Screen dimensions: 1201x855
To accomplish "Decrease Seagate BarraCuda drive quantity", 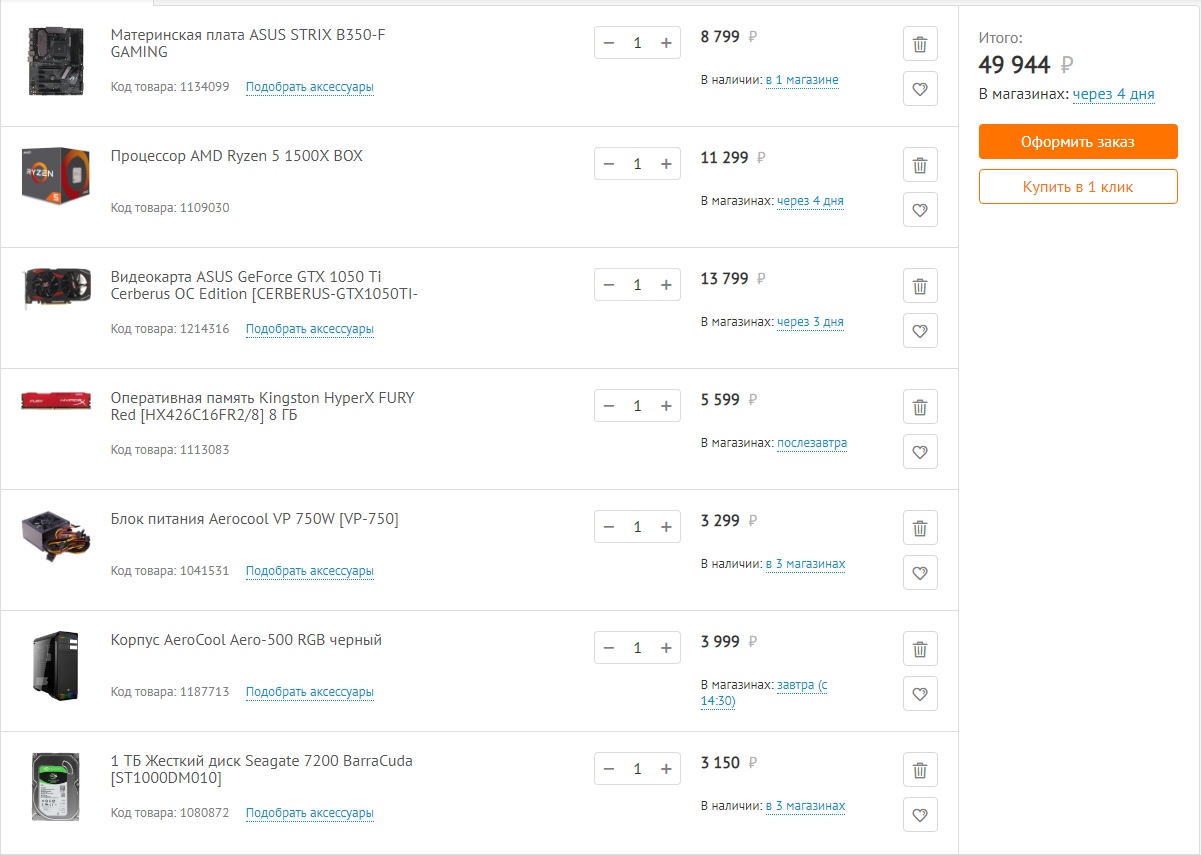I will 609,769.
